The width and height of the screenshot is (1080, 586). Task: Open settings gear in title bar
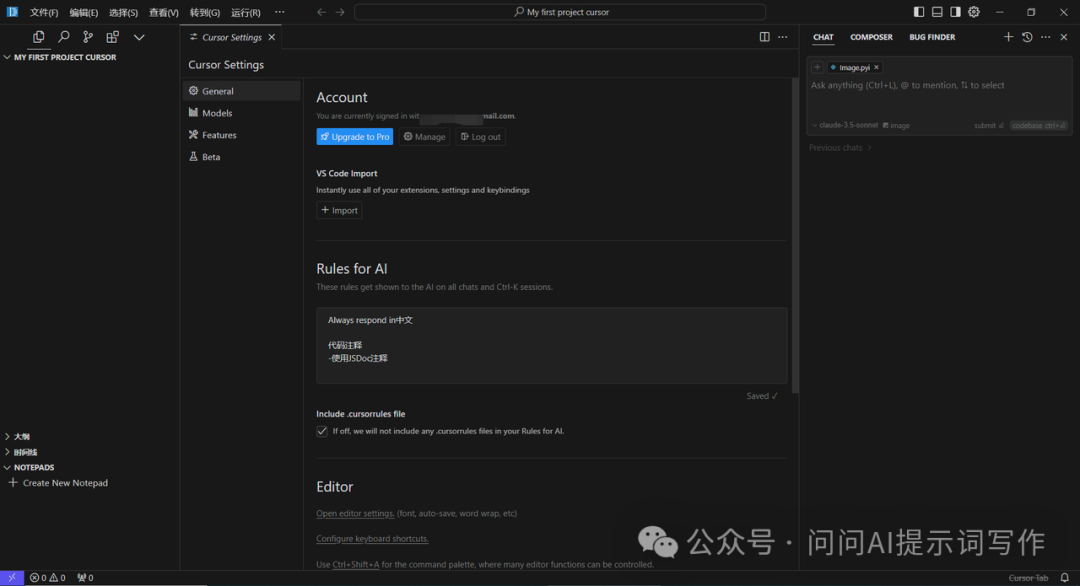pyautogui.click(x=974, y=12)
